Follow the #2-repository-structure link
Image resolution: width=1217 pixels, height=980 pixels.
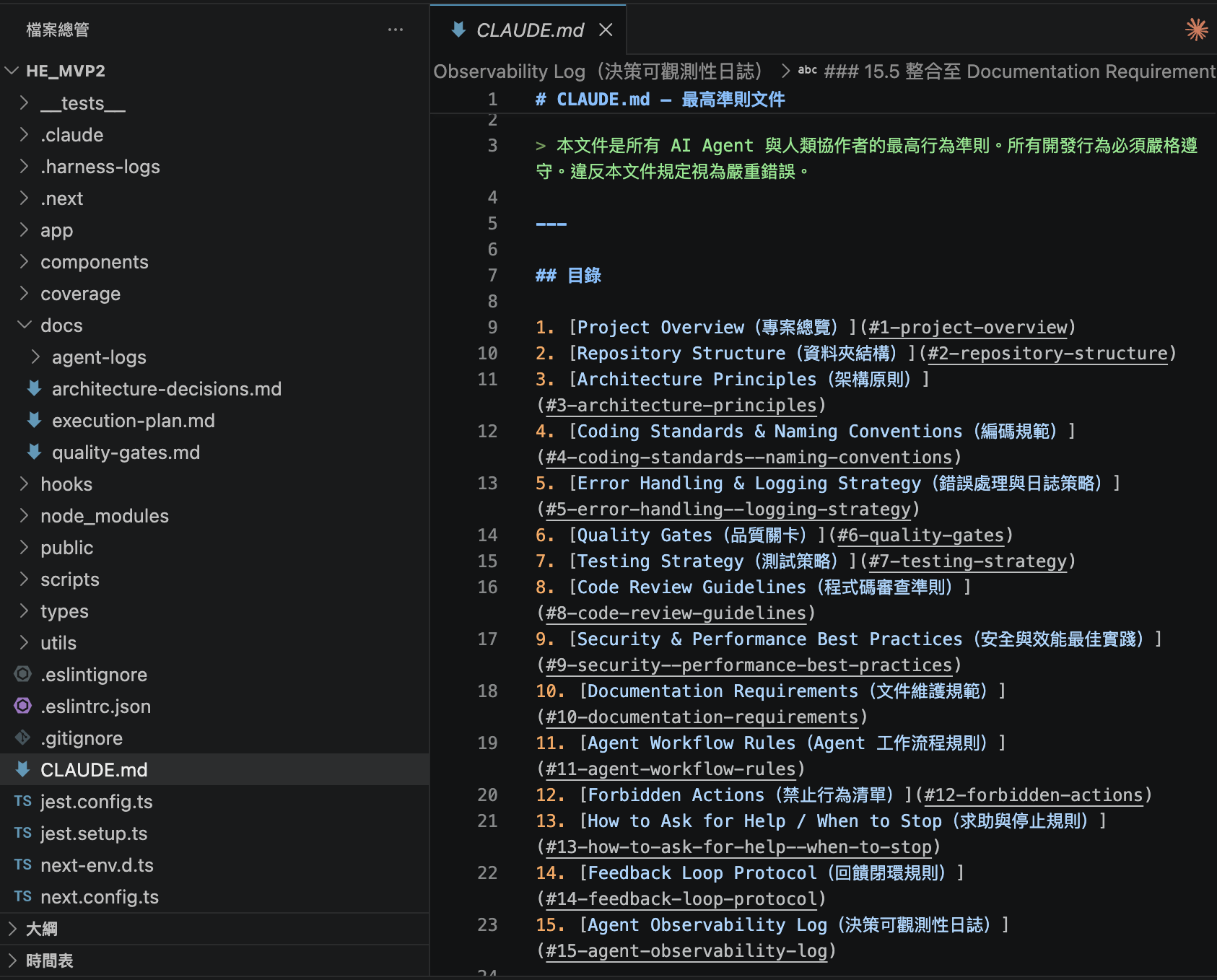coord(1047,353)
